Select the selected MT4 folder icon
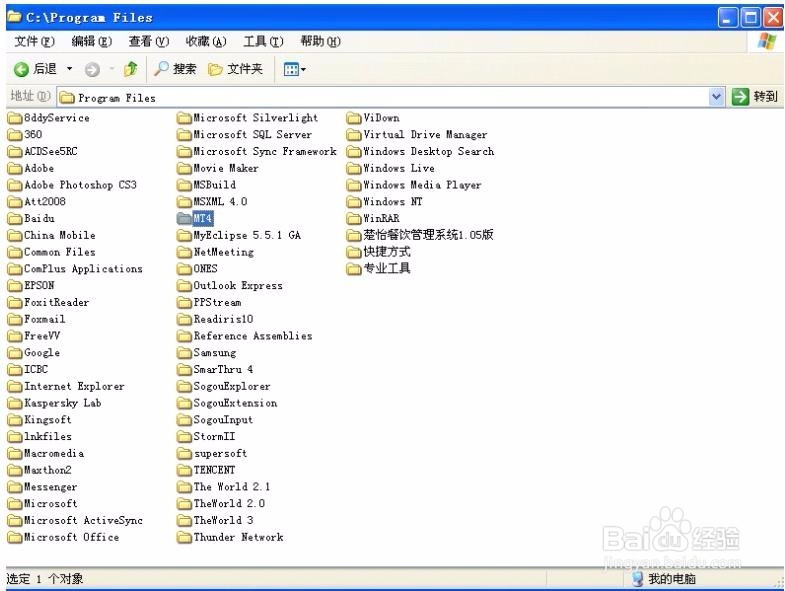 pos(184,218)
